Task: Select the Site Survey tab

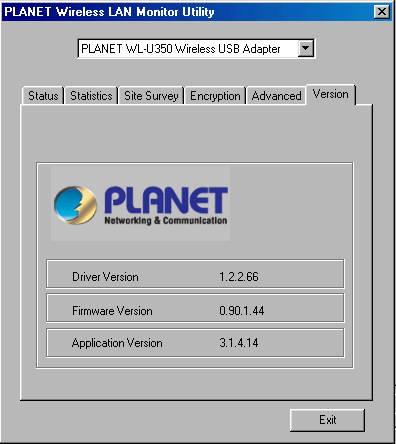Action: click(x=151, y=96)
